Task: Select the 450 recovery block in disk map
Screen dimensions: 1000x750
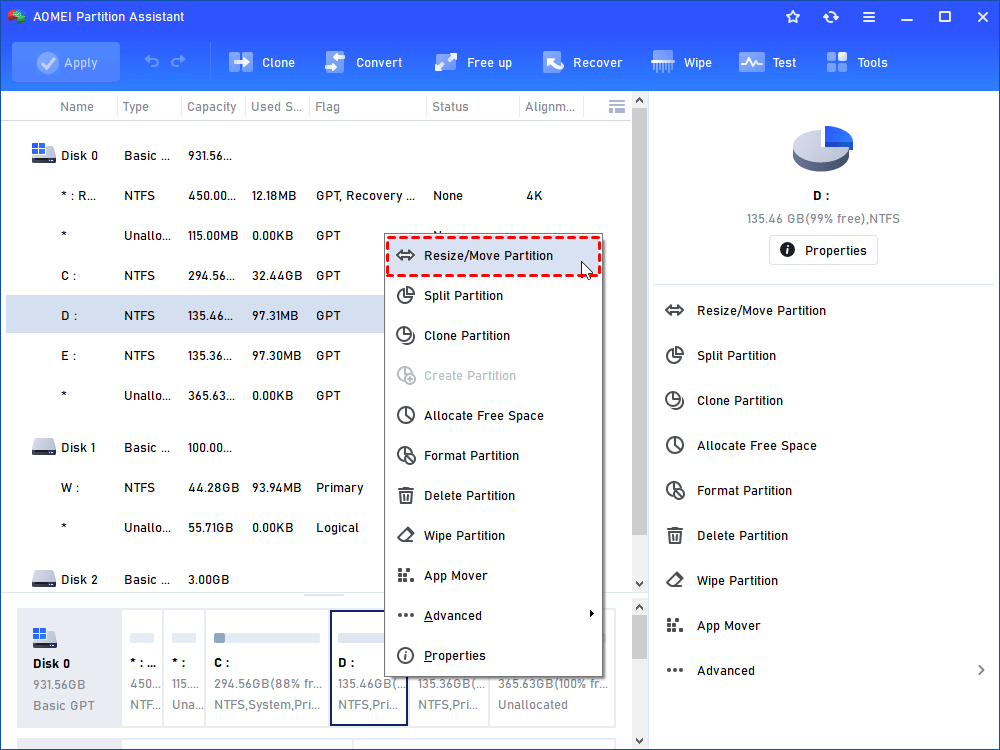Action: click(x=142, y=668)
